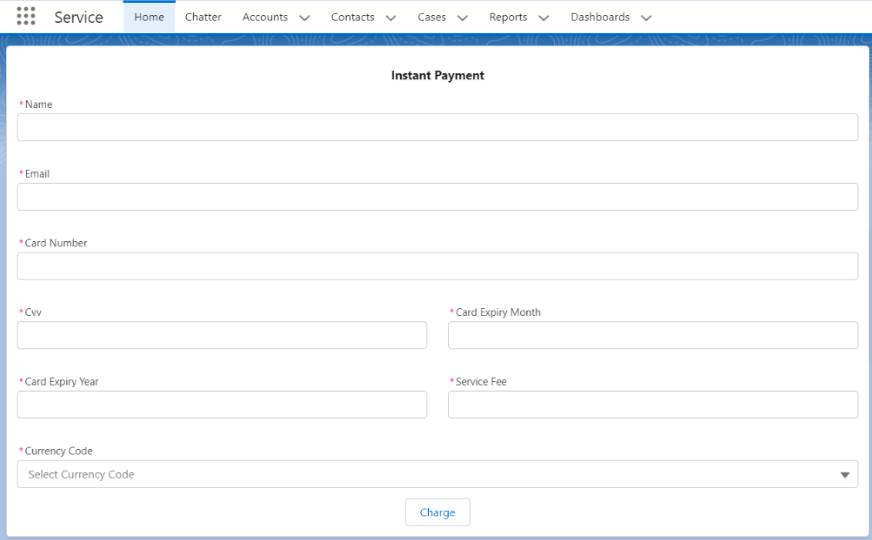This screenshot has width=872, height=540.
Task: Focus the Name input field
Action: (437, 127)
